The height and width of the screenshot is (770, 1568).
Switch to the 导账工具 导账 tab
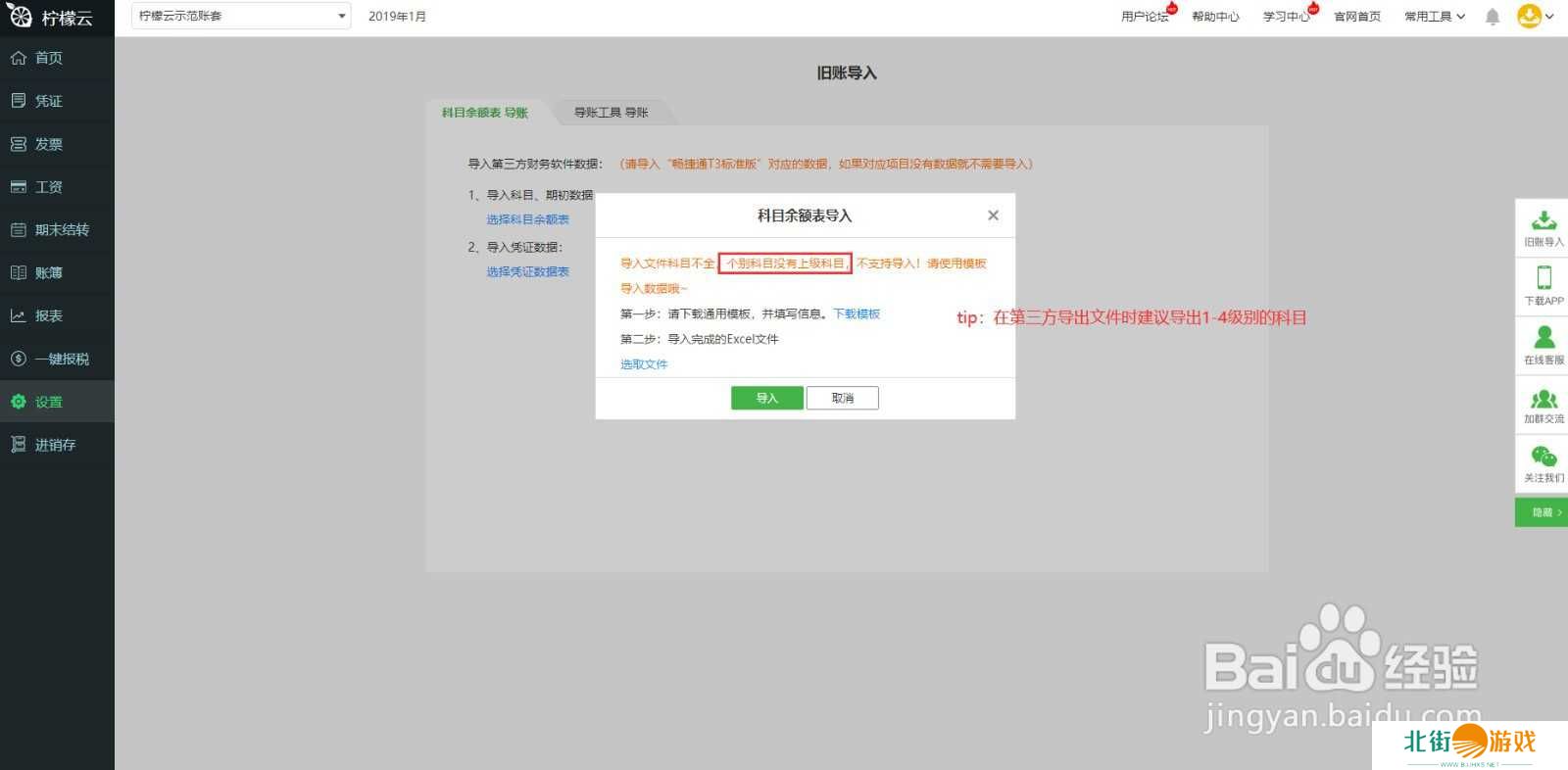[x=611, y=113]
